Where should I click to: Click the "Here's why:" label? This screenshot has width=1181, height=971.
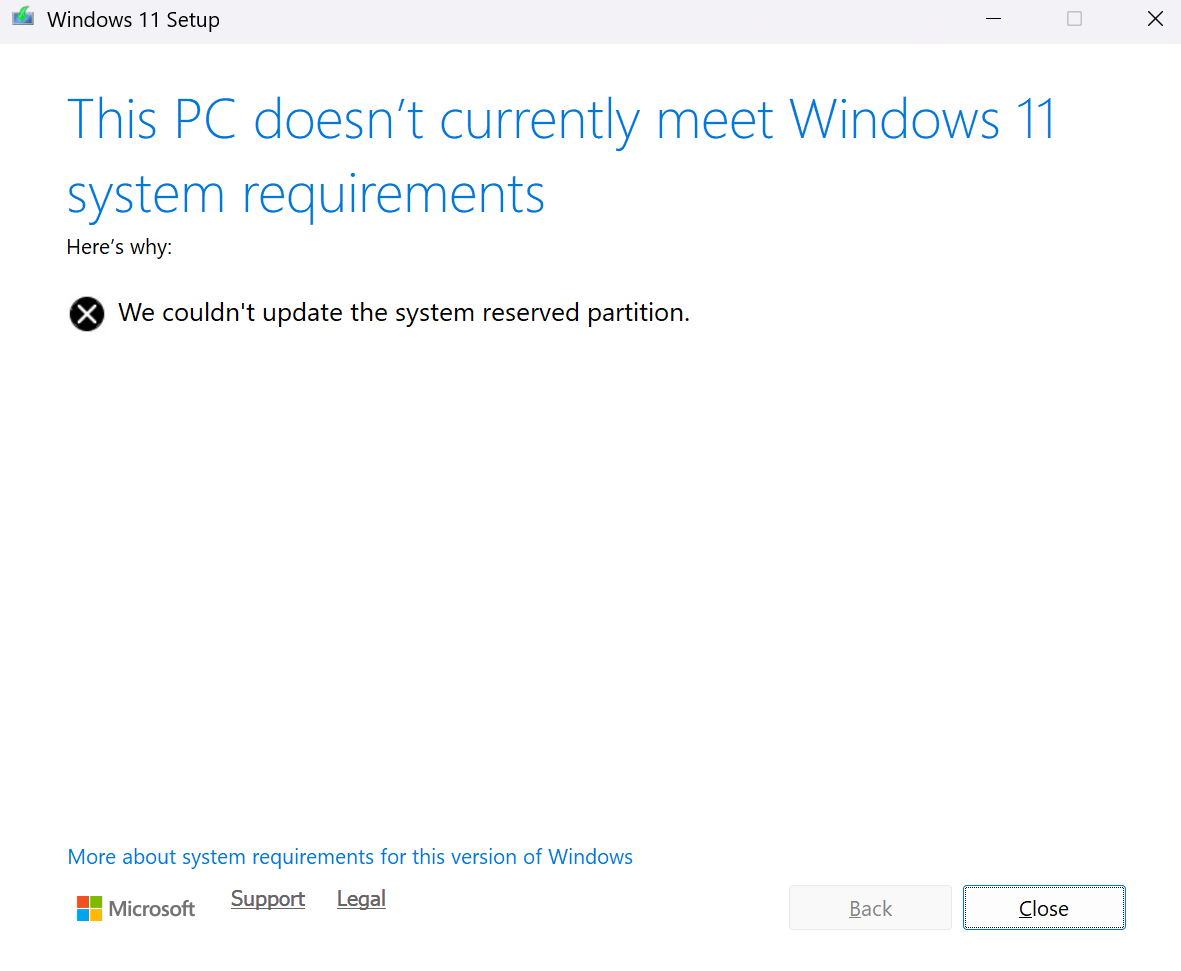[119, 247]
